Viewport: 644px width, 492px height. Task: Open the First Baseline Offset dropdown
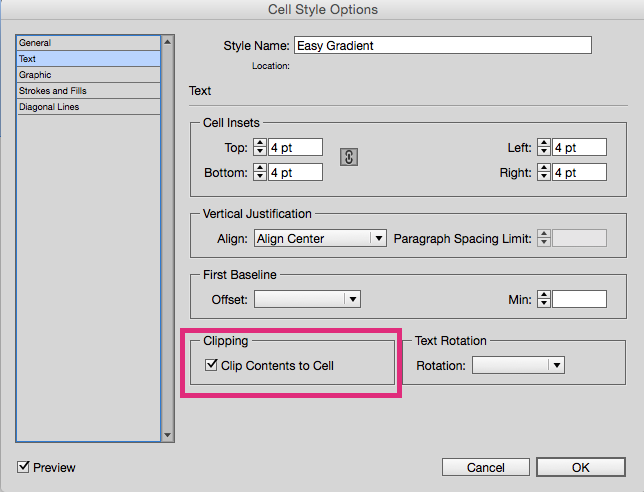307,299
